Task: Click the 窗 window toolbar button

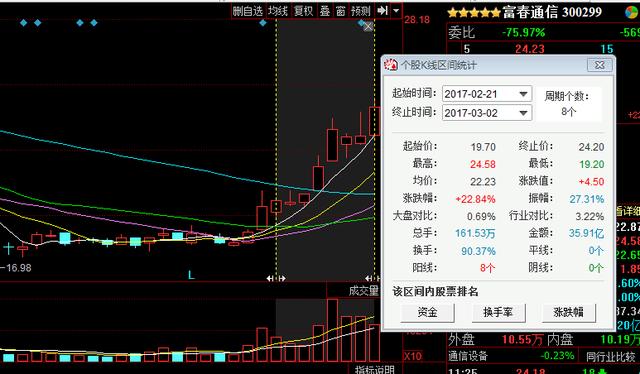Action: coord(341,11)
